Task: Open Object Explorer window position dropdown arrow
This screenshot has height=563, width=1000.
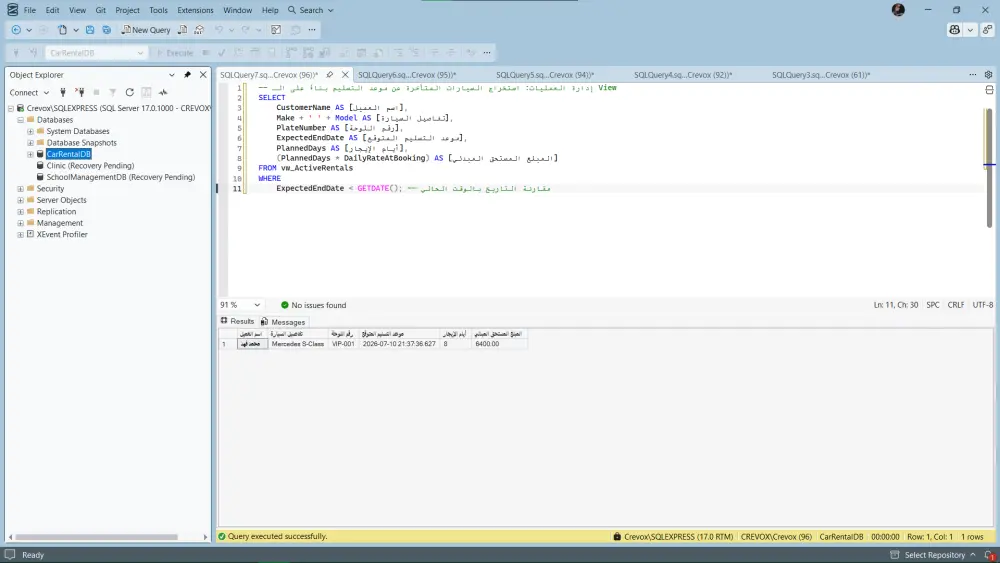Action: click(x=172, y=75)
